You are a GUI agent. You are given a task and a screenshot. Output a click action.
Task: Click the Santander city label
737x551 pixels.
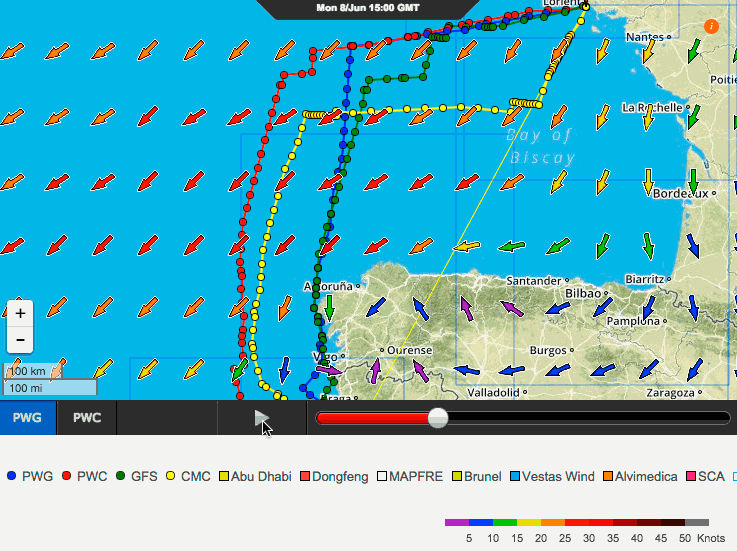tap(534, 281)
